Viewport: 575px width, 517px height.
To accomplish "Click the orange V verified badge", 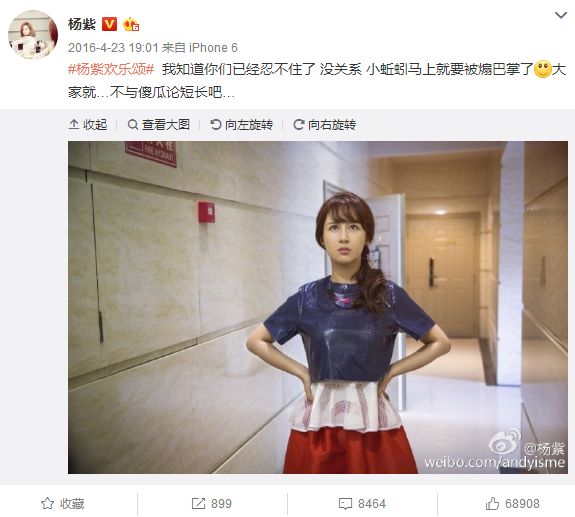I will tap(109, 24).
